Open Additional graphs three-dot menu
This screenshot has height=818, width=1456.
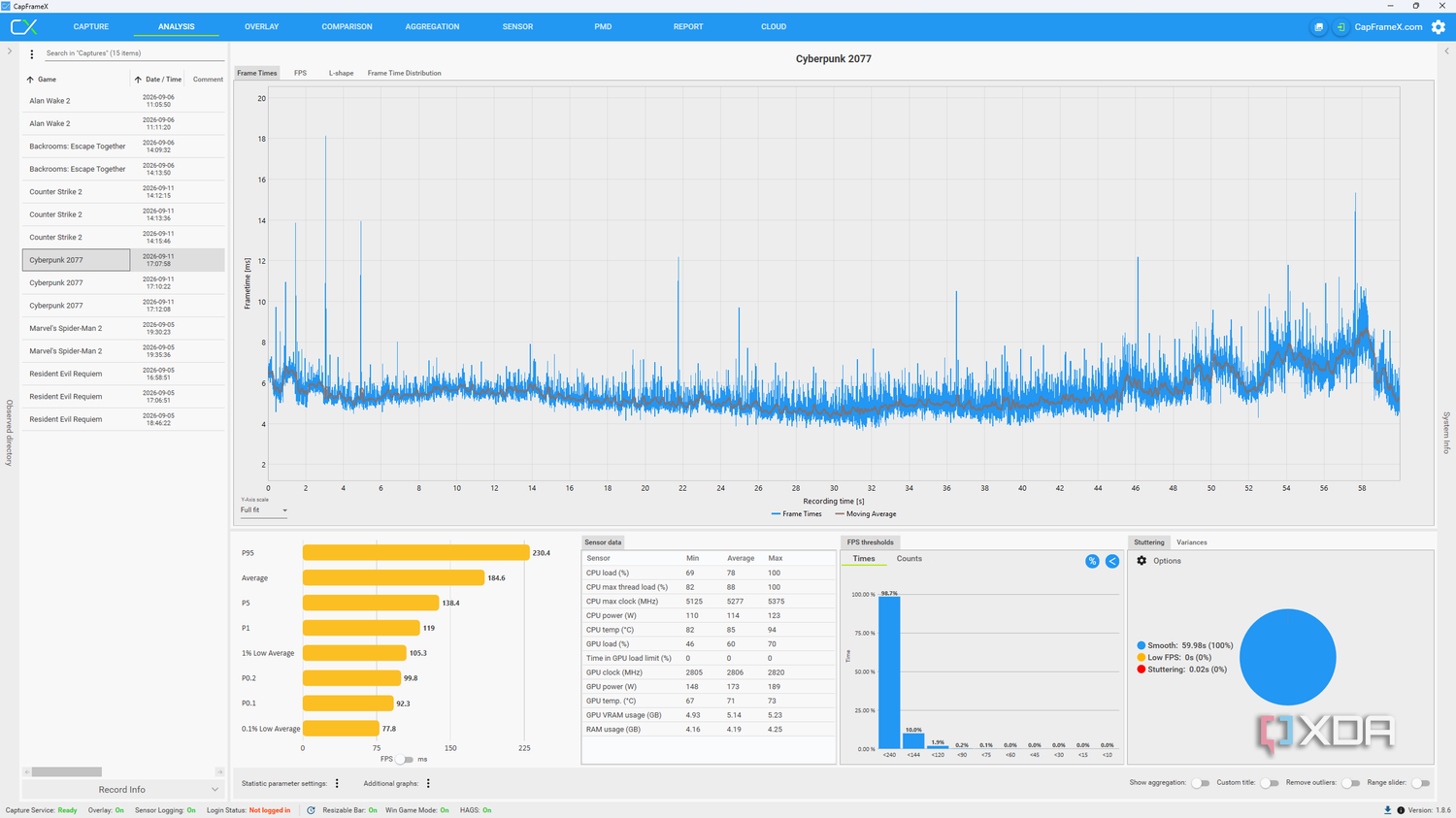click(428, 783)
